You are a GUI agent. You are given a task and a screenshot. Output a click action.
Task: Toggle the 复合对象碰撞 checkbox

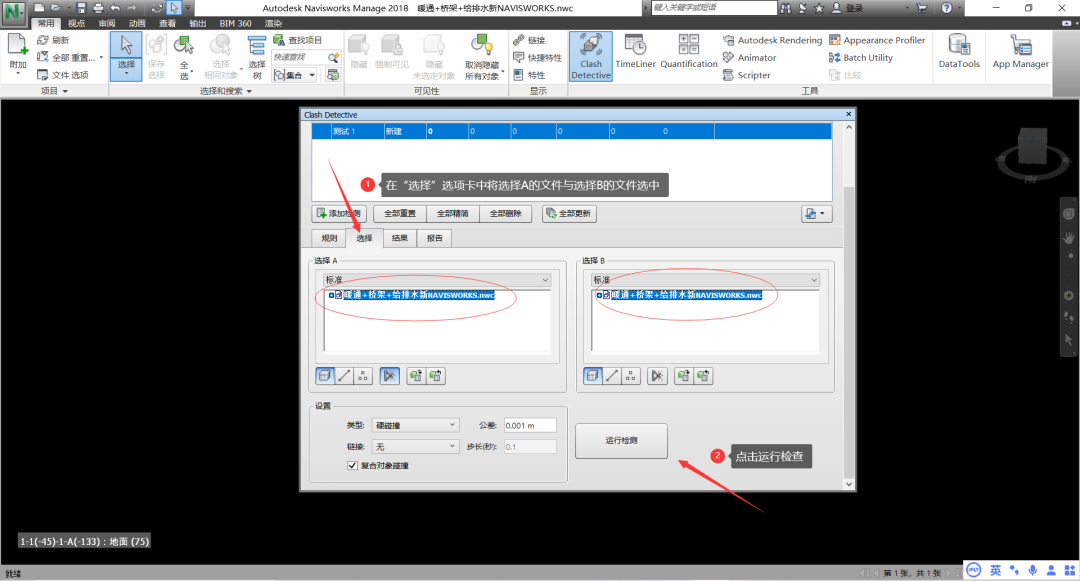pyautogui.click(x=353, y=465)
